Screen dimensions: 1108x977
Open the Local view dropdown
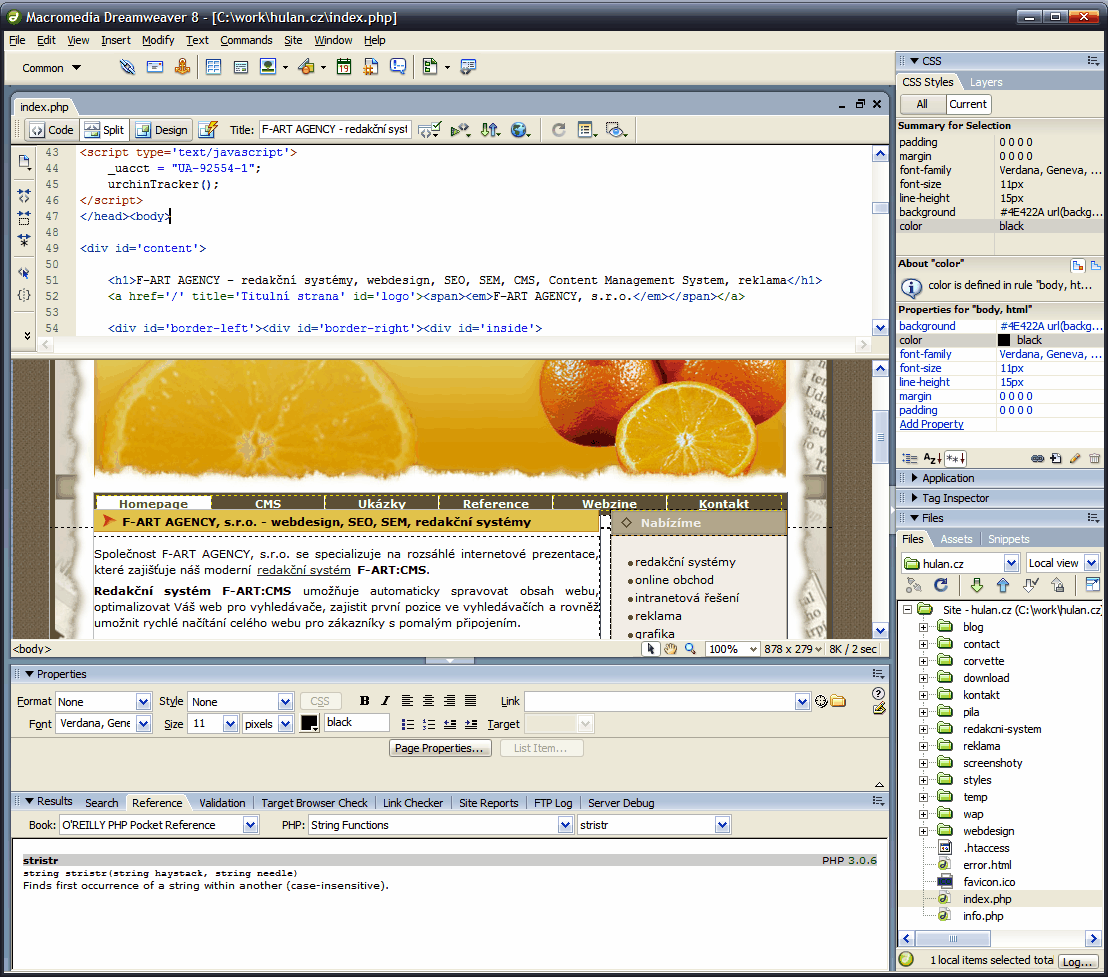tap(1092, 563)
